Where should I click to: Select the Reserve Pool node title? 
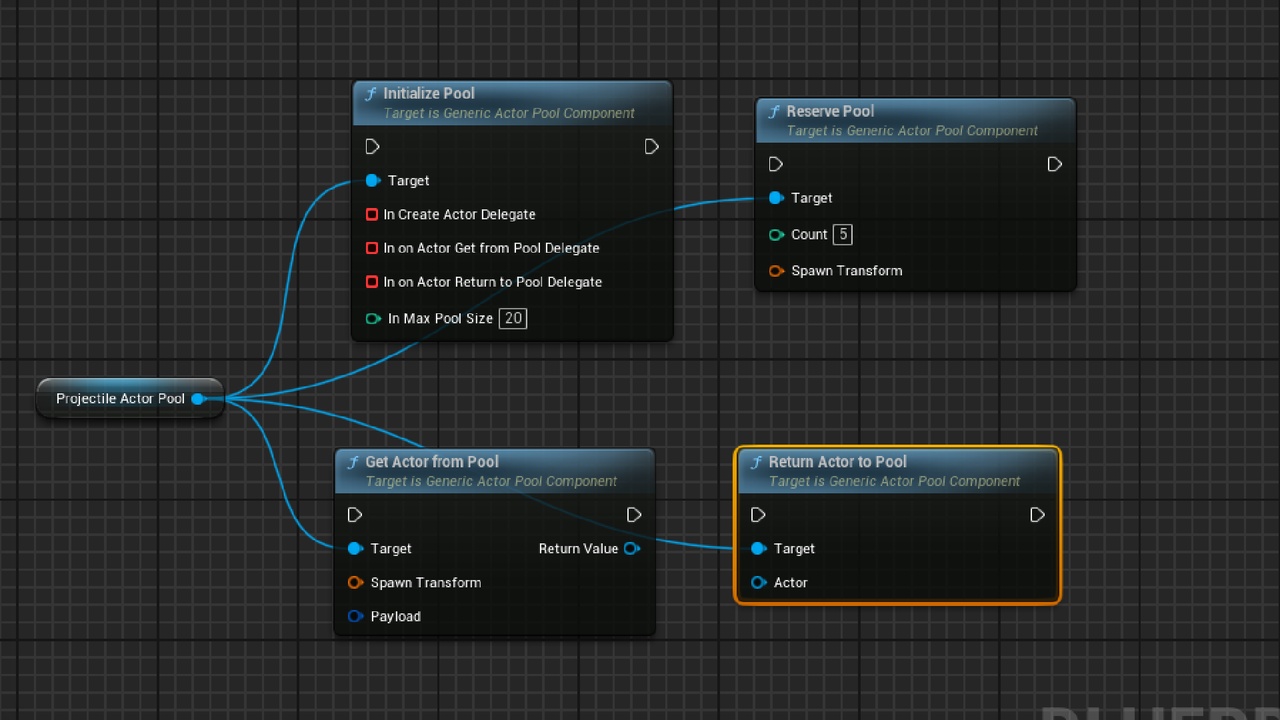(x=830, y=111)
